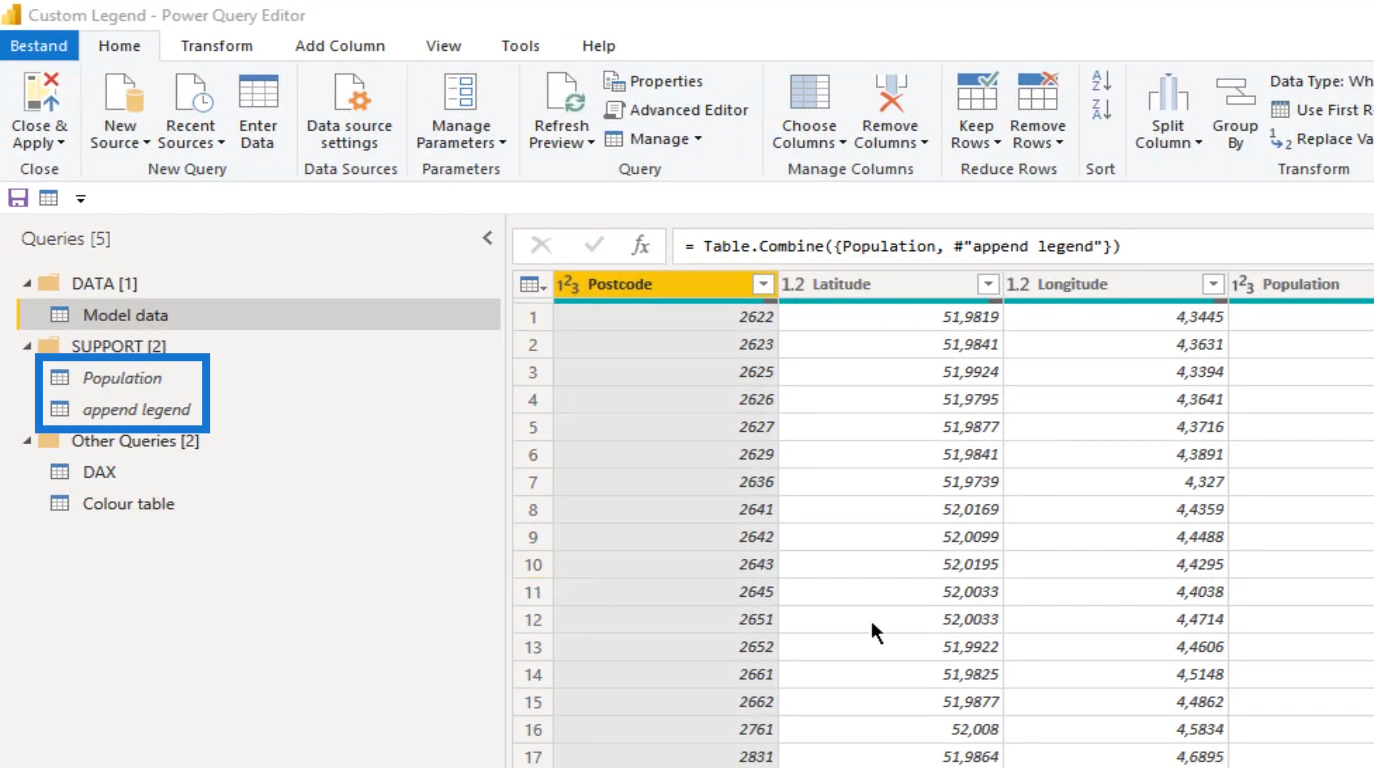
Task: Select the DAX query
Action: 99,472
